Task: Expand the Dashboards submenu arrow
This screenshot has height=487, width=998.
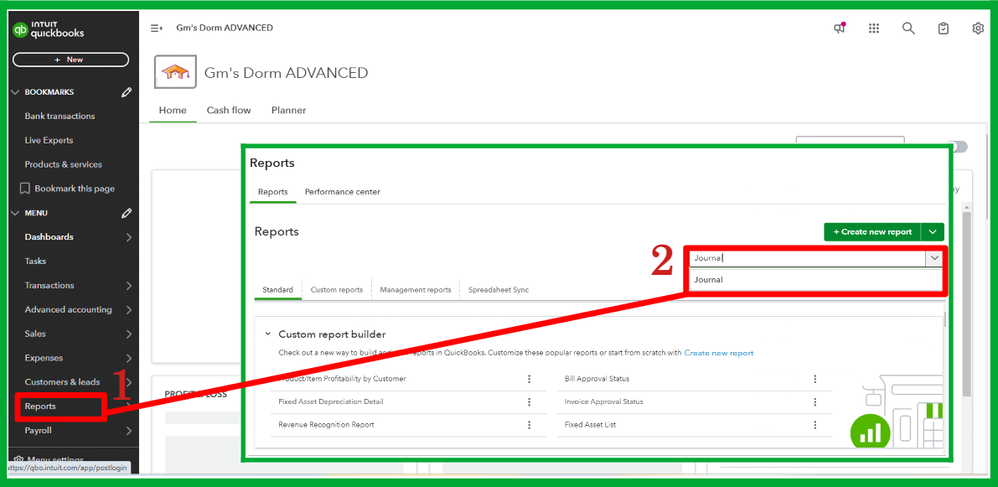Action: tap(129, 237)
